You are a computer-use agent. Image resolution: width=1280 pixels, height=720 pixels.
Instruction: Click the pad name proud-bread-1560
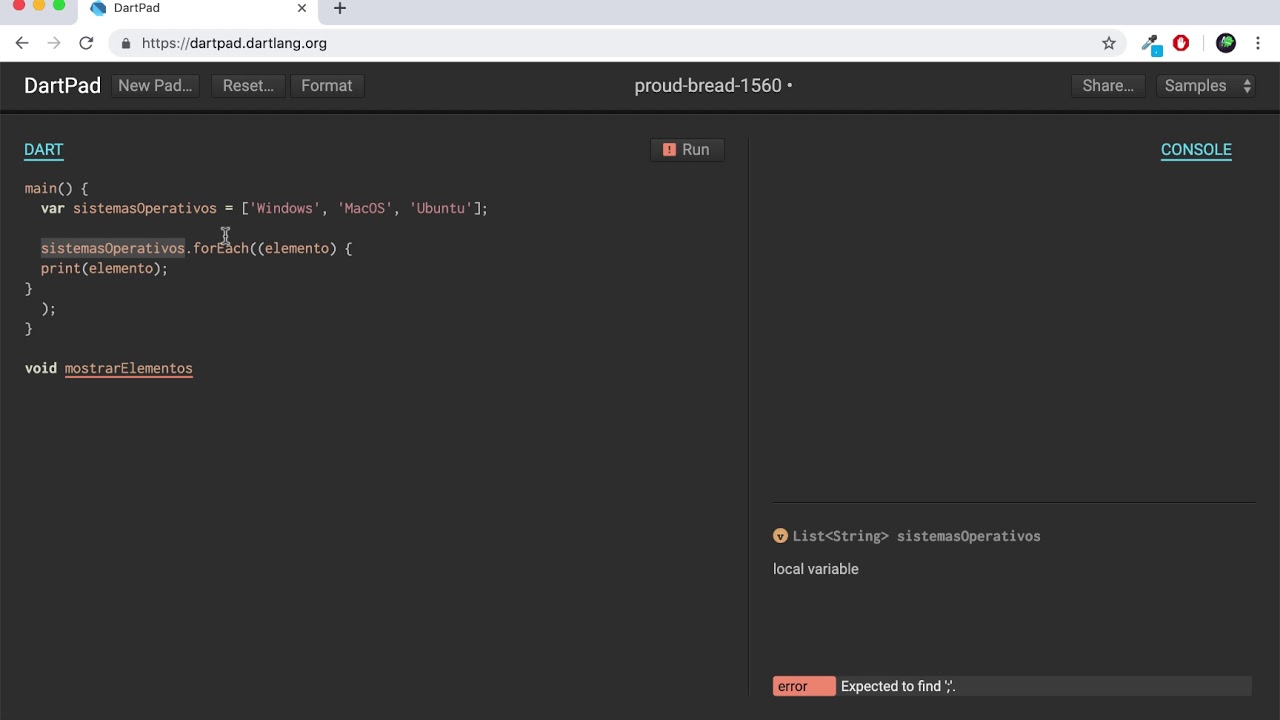708,86
